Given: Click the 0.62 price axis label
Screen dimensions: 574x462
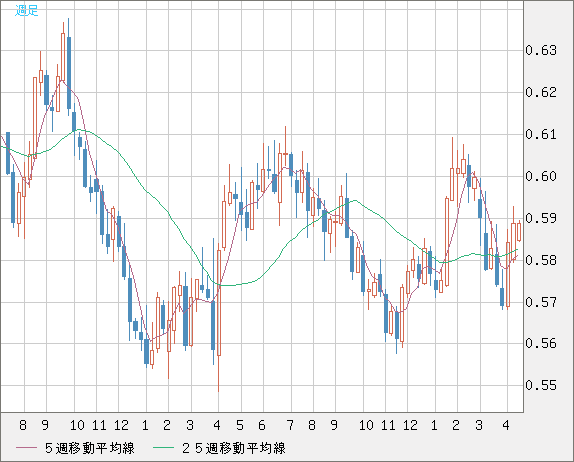Looking at the screenshot, I should tap(541, 92).
